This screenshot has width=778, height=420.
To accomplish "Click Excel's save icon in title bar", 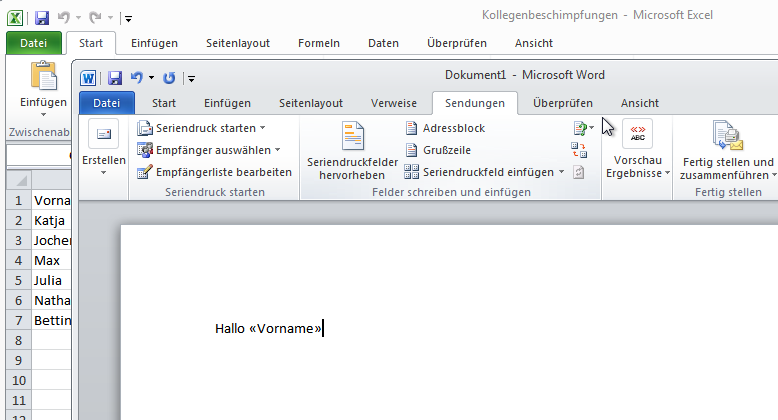I will 42,18.
